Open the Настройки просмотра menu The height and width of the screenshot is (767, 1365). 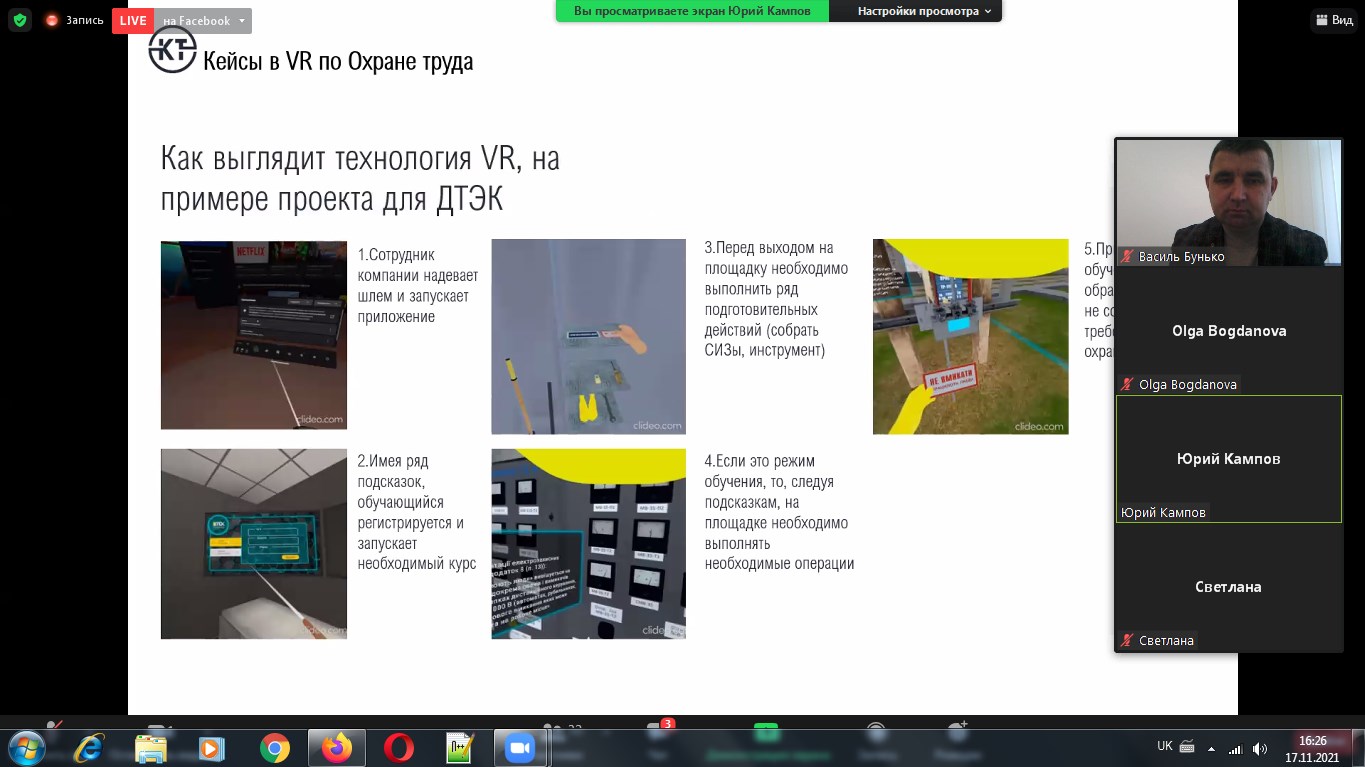924,11
